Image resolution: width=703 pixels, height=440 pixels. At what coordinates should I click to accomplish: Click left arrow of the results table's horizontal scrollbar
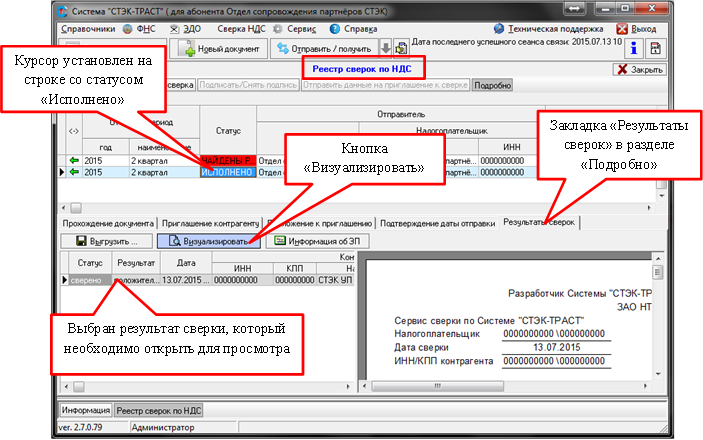click(66, 387)
